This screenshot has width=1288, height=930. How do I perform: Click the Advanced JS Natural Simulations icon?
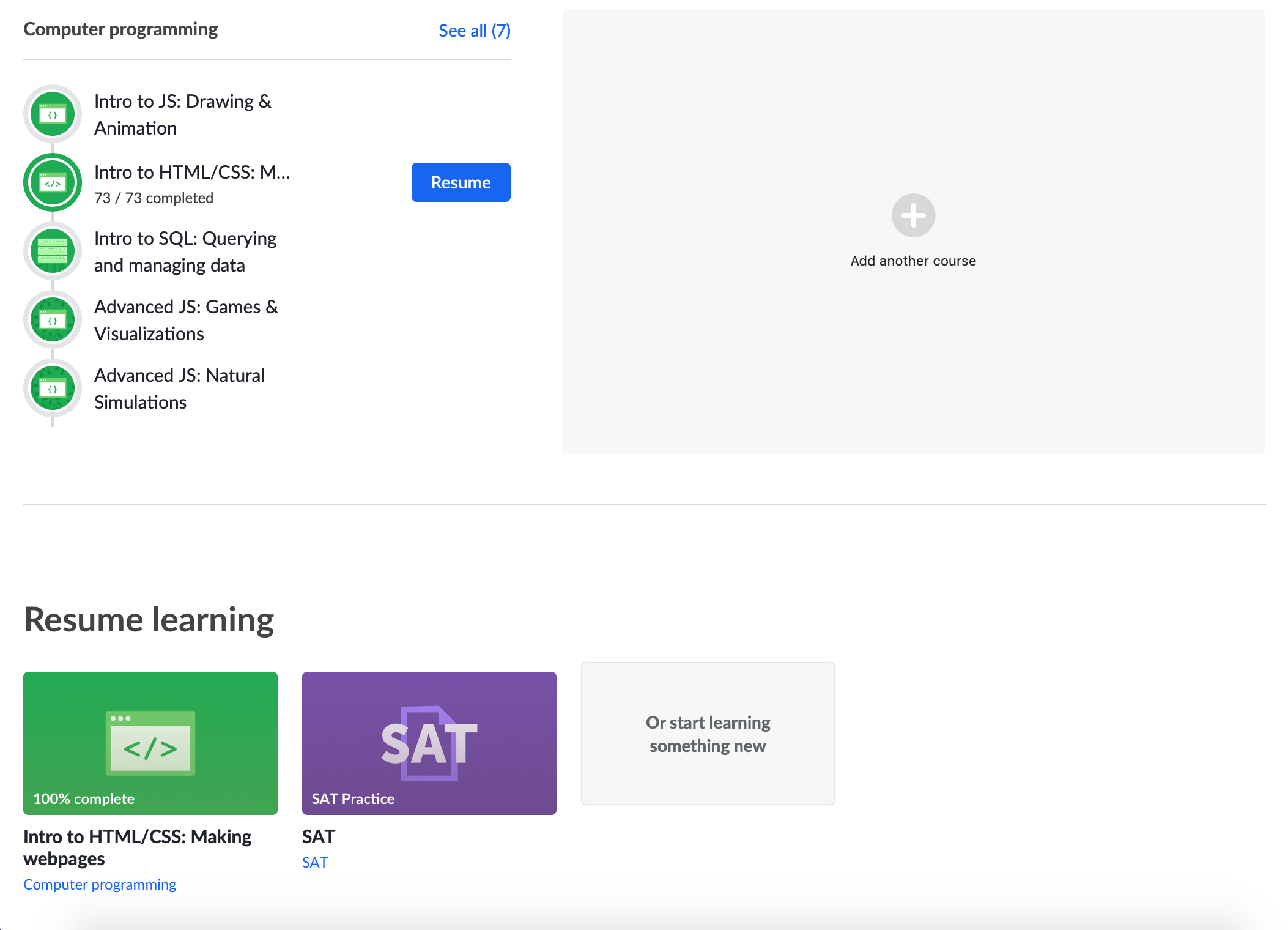click(x=53, y=388)
